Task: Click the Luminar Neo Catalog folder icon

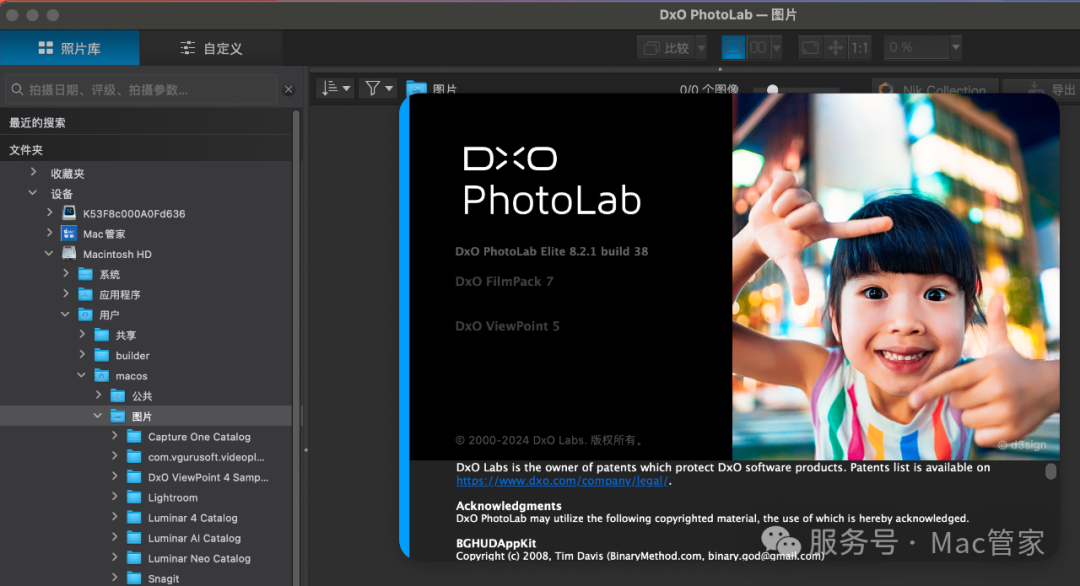Action: click(134, 558)
